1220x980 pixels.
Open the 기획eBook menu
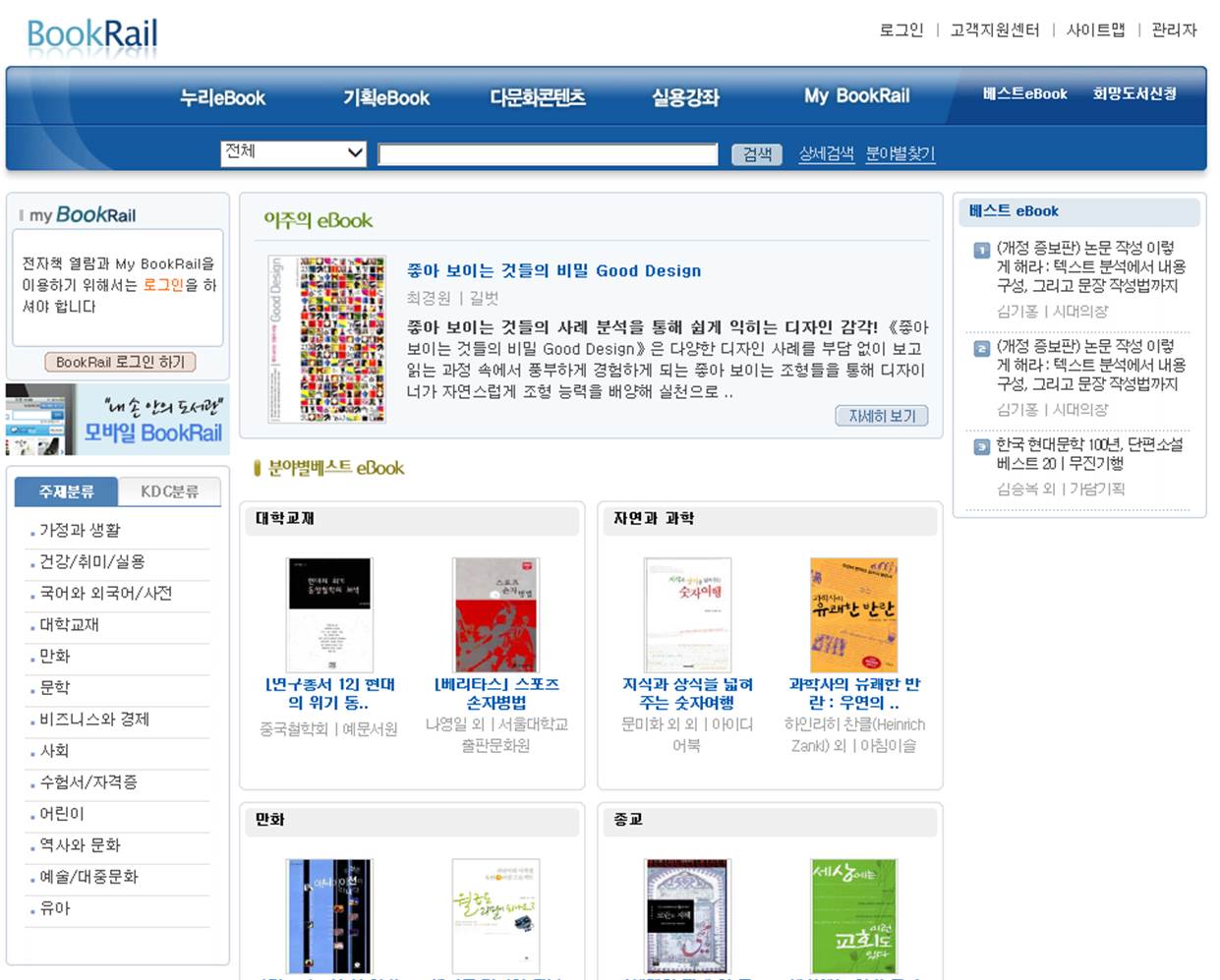(x=386, y=97)
